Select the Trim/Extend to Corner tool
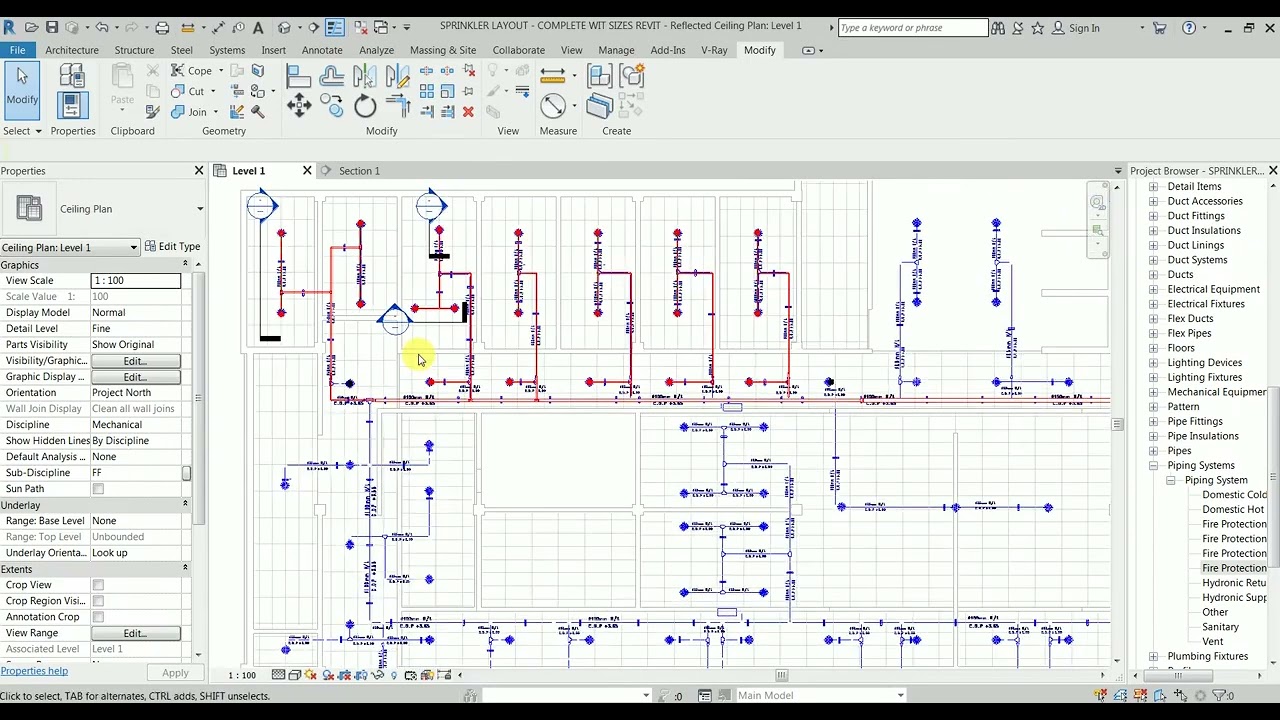 click(398, 106)
